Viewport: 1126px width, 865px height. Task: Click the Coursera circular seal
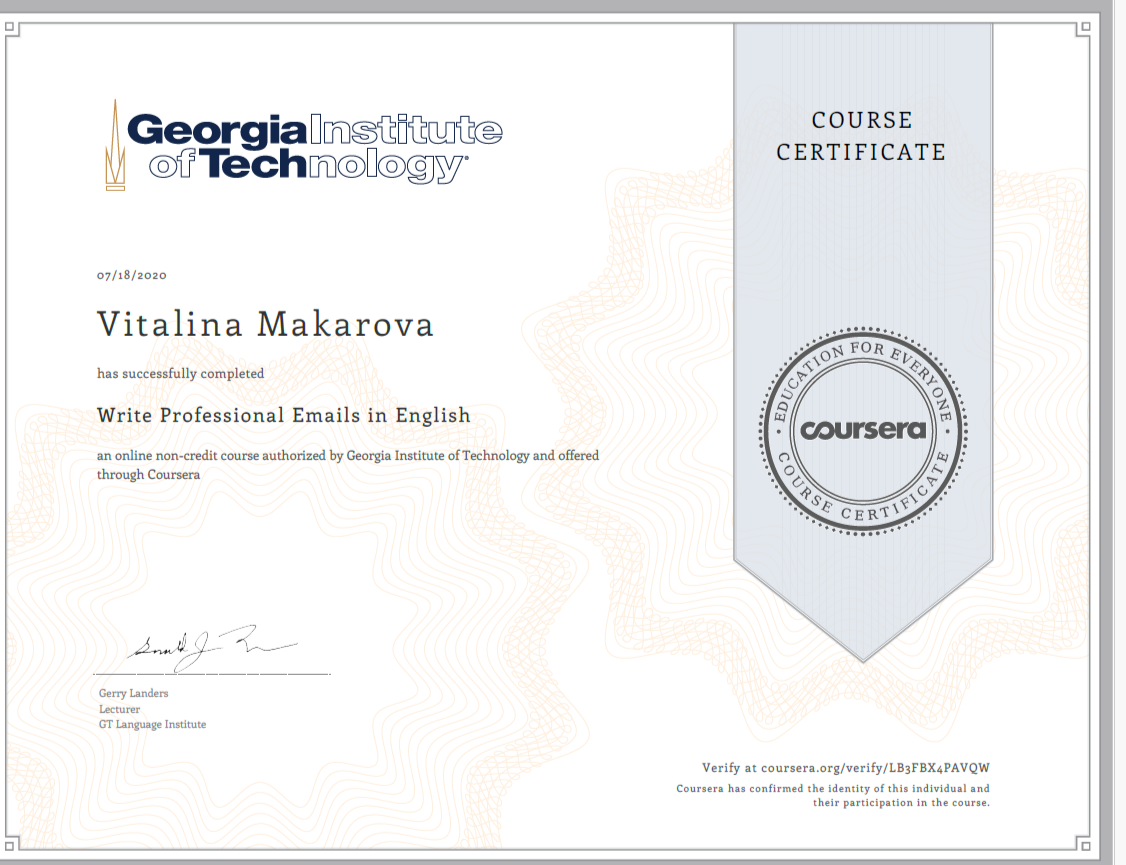click(862, 430)
